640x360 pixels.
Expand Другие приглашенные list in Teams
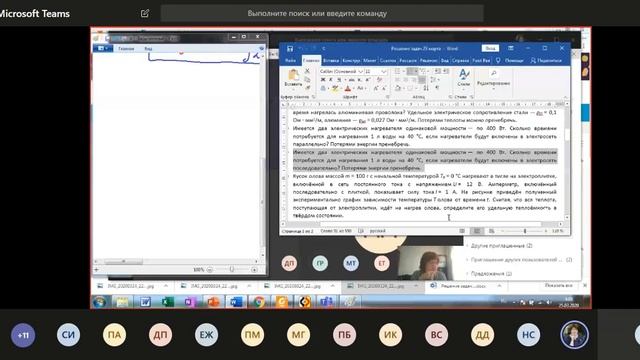coord(501,246)
